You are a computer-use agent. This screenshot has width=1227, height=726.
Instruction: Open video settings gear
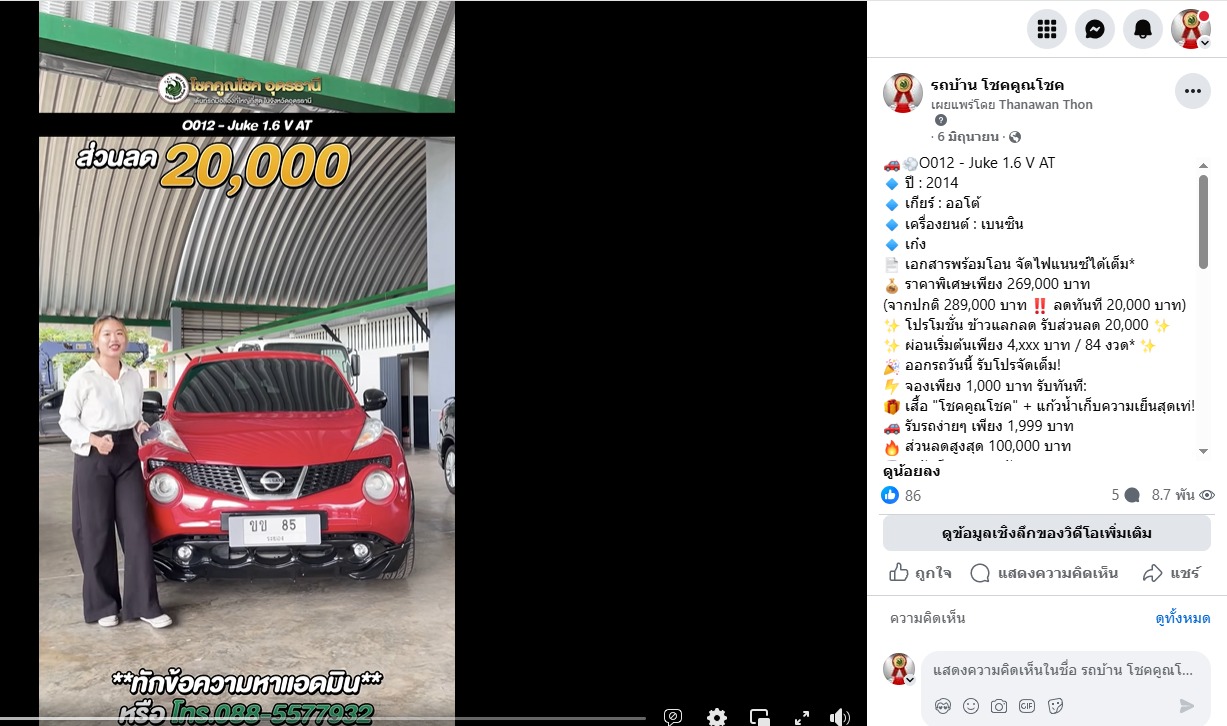click(717, 716)
